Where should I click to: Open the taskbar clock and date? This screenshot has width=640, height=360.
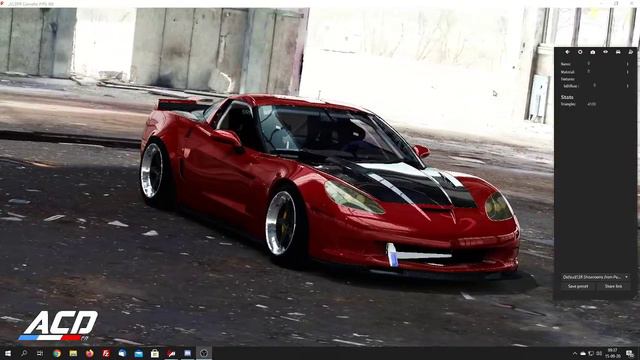click(613, 353)
